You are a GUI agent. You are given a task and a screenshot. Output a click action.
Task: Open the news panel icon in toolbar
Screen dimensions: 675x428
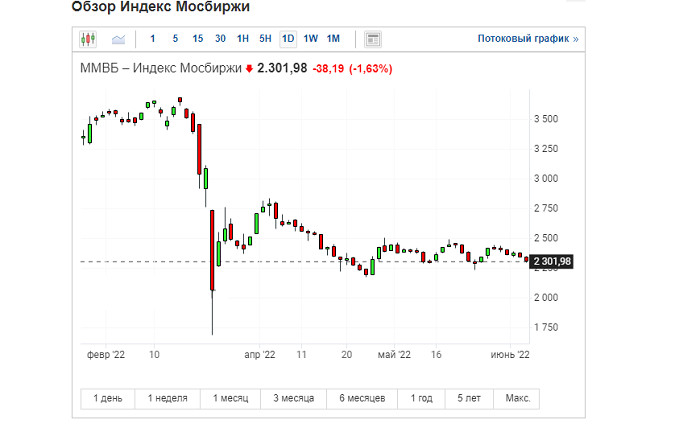click(373, 39)
